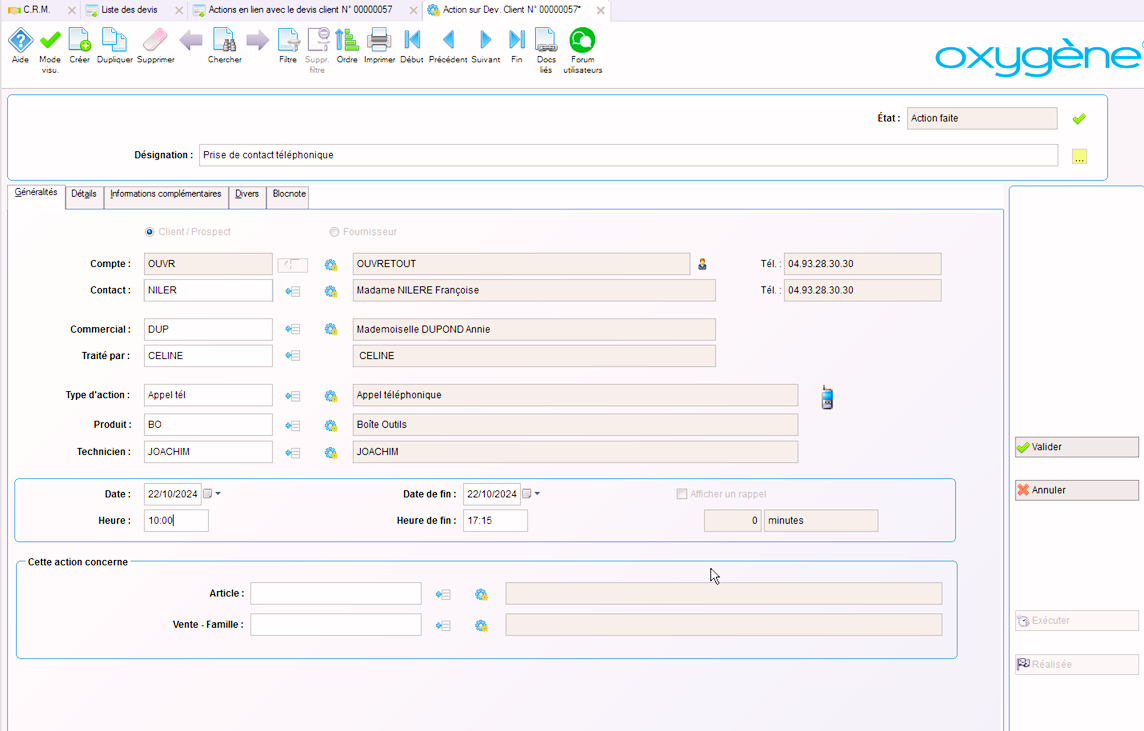
Task: Click the yellow swatch button beside Désignation
Action: pyautogui.click(x=1079, y=157)
